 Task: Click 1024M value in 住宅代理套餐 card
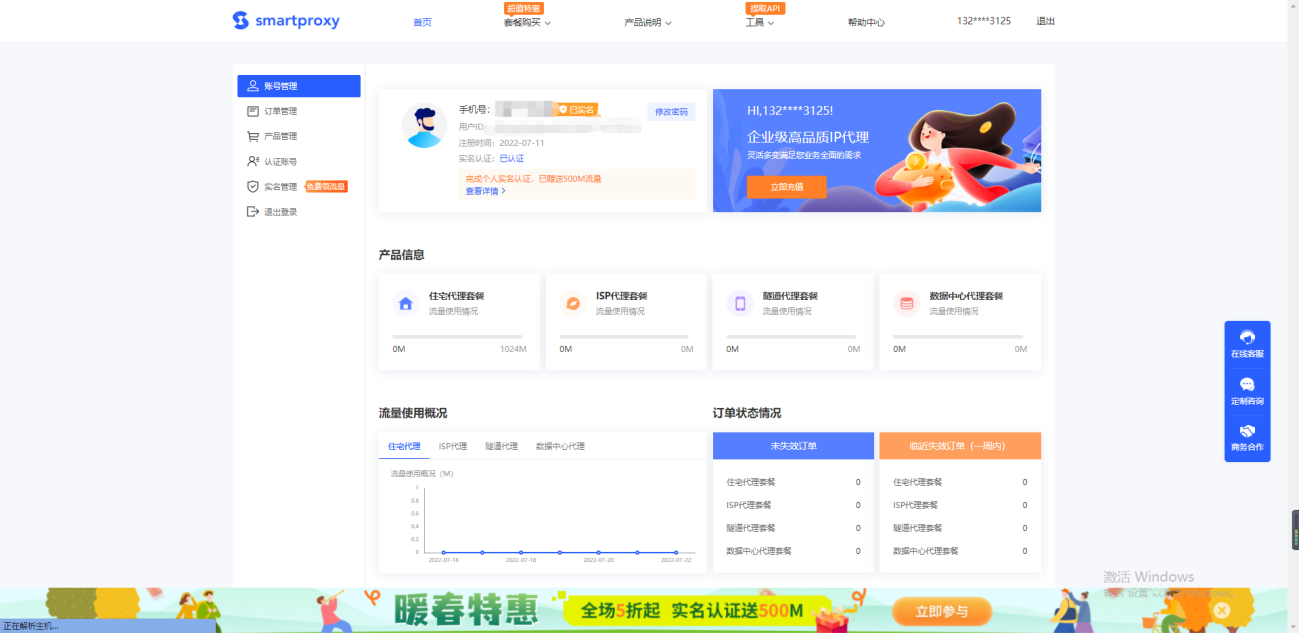click(513, 349)
